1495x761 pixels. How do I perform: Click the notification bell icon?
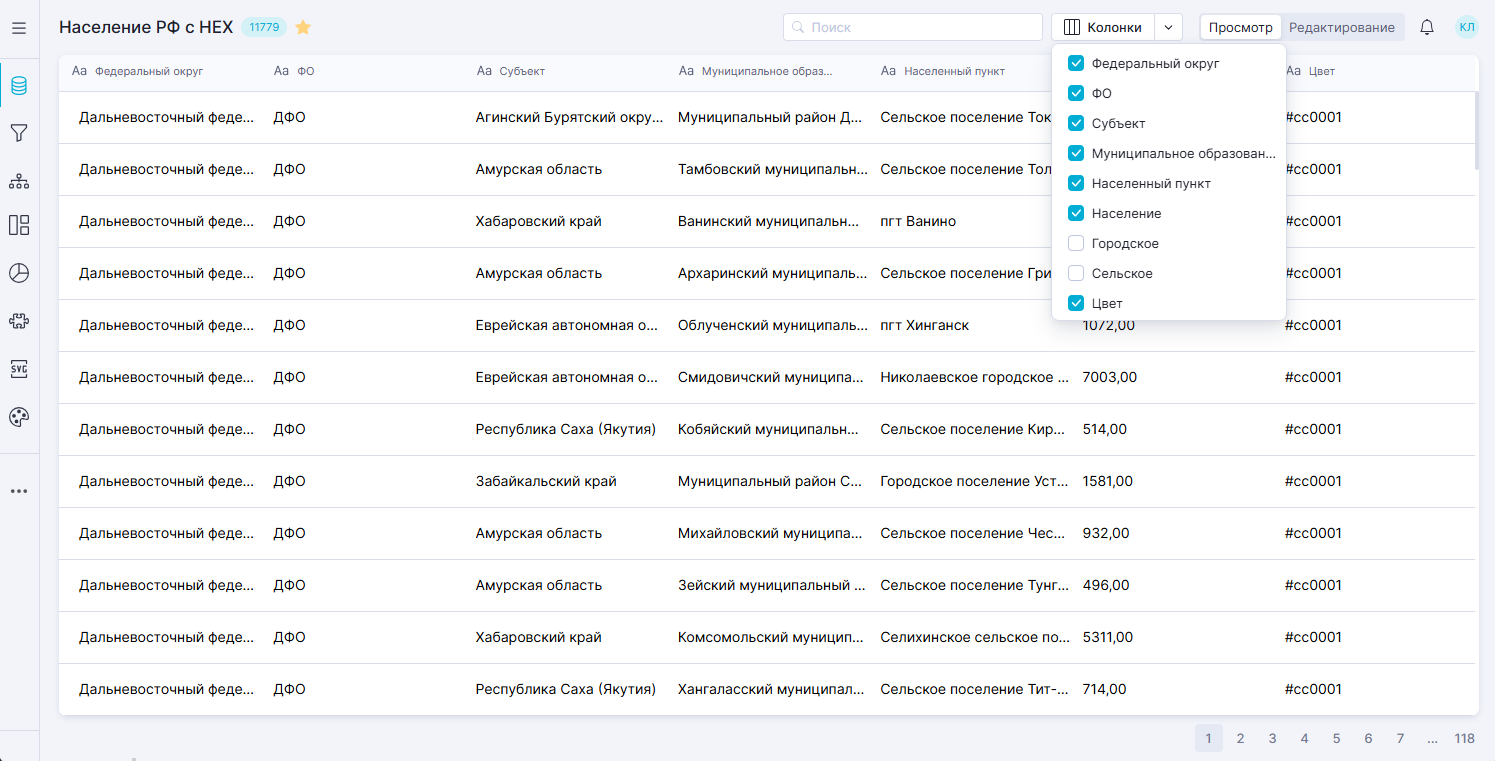(x=1427, y=28)
